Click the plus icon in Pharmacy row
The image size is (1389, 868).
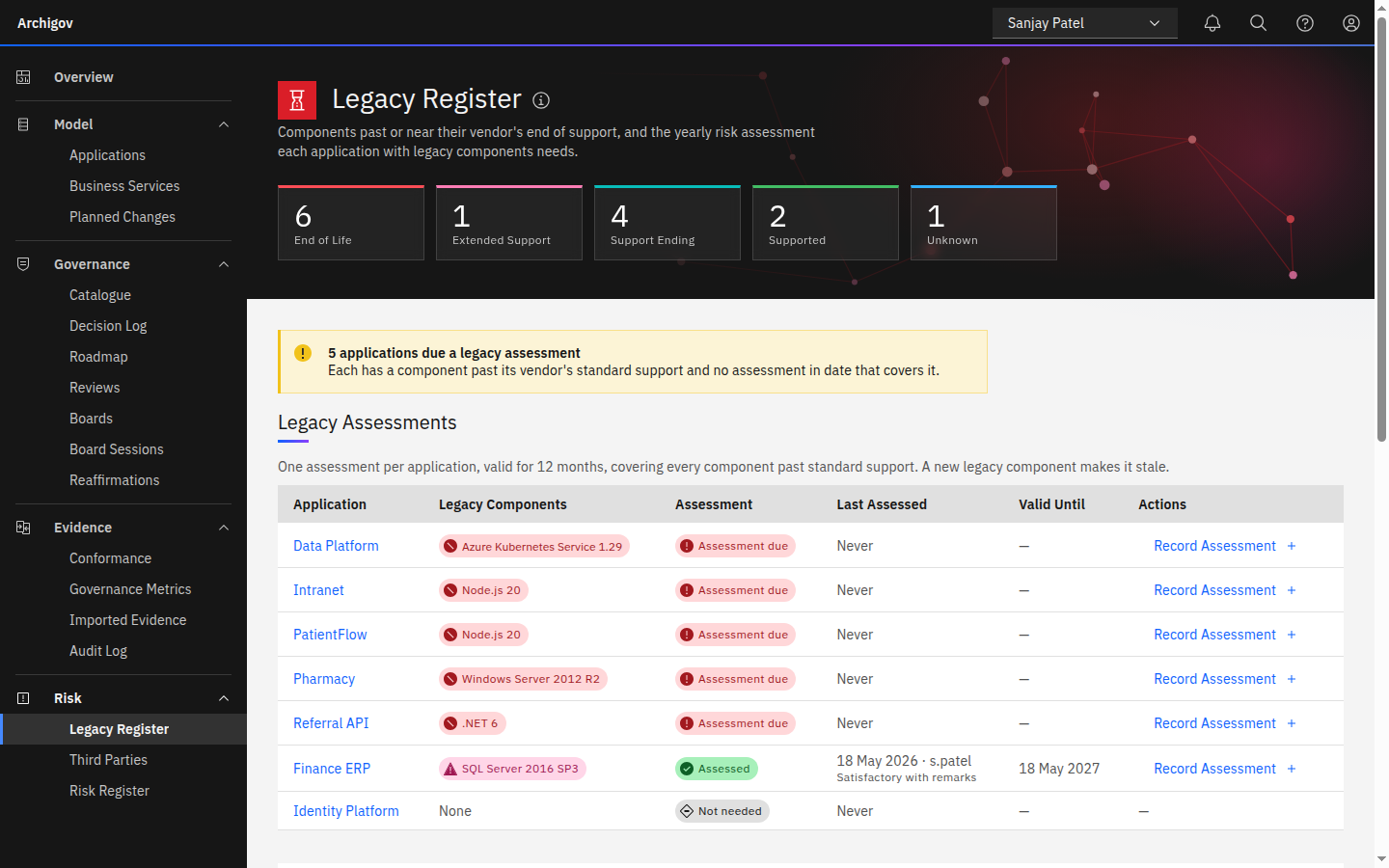point(1292,679)
